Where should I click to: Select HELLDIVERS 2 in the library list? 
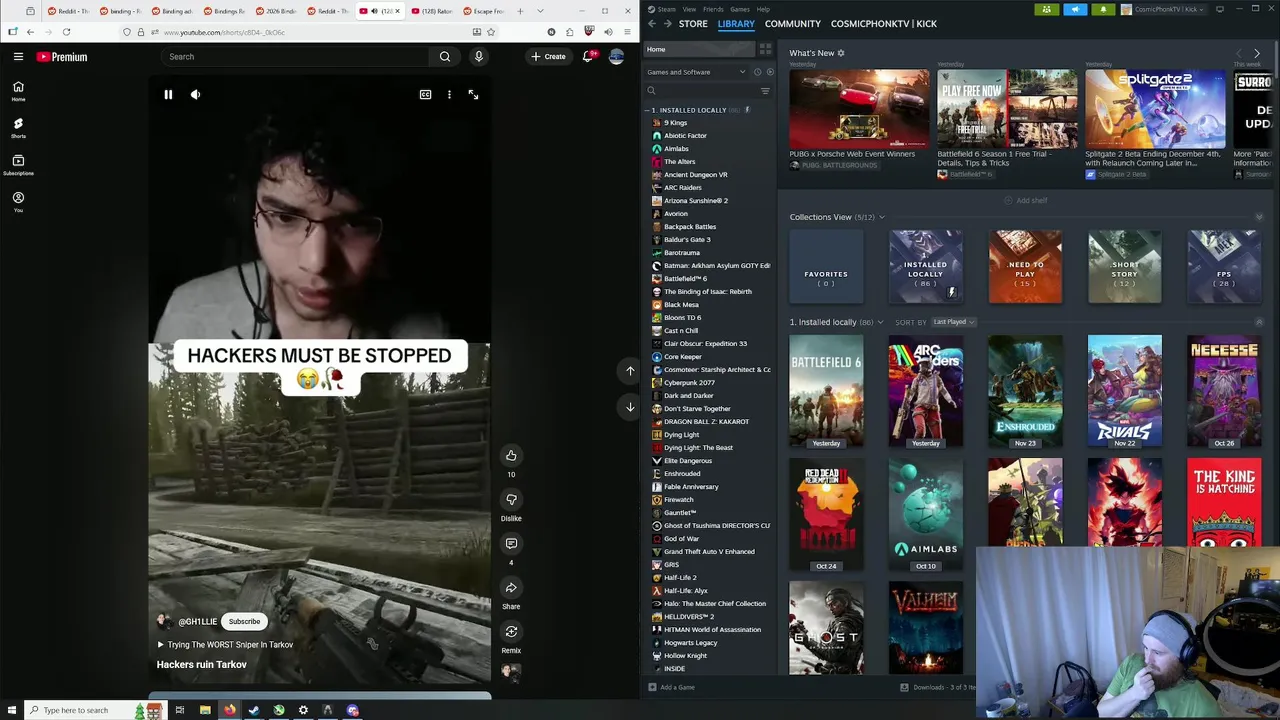pyautogui.click(x=688, y=617)
